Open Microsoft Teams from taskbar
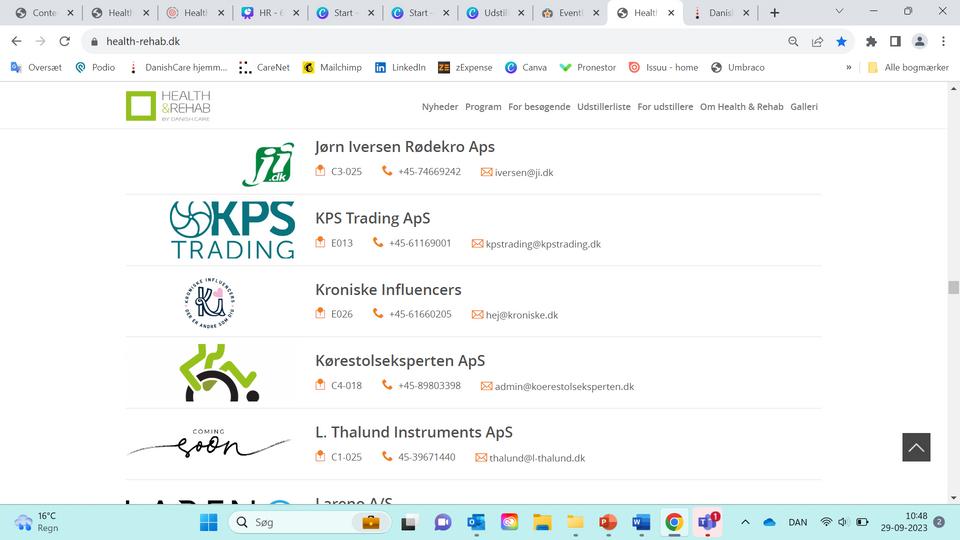 point(707,522)
